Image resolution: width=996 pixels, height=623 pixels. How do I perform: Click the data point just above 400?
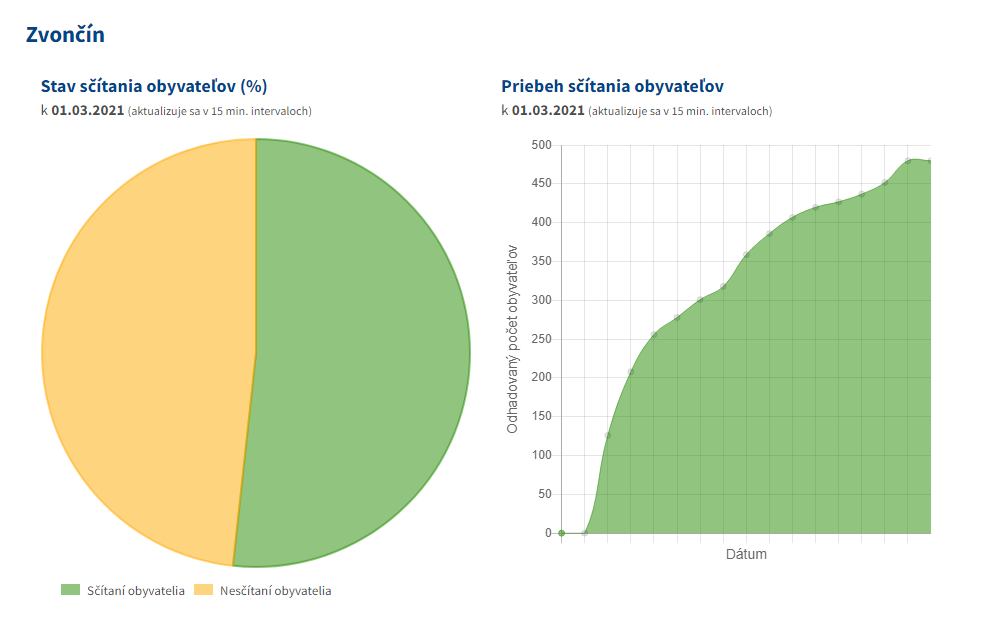coord(793,218)
